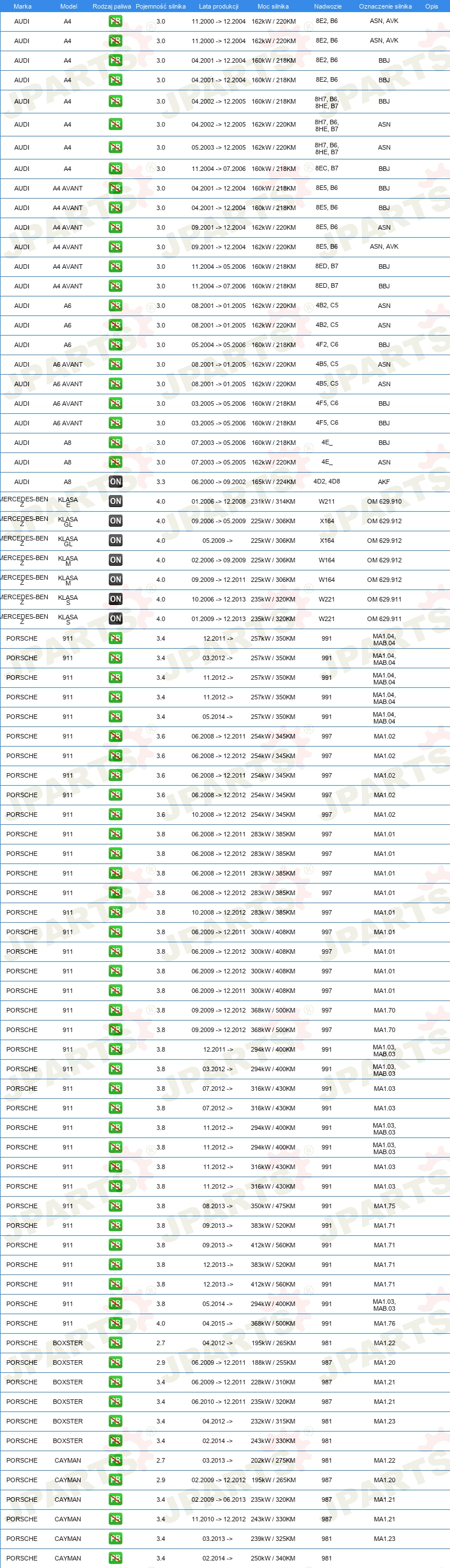Select the PB icon in the Boxster 228kW row

click(x=116, y=1381)
